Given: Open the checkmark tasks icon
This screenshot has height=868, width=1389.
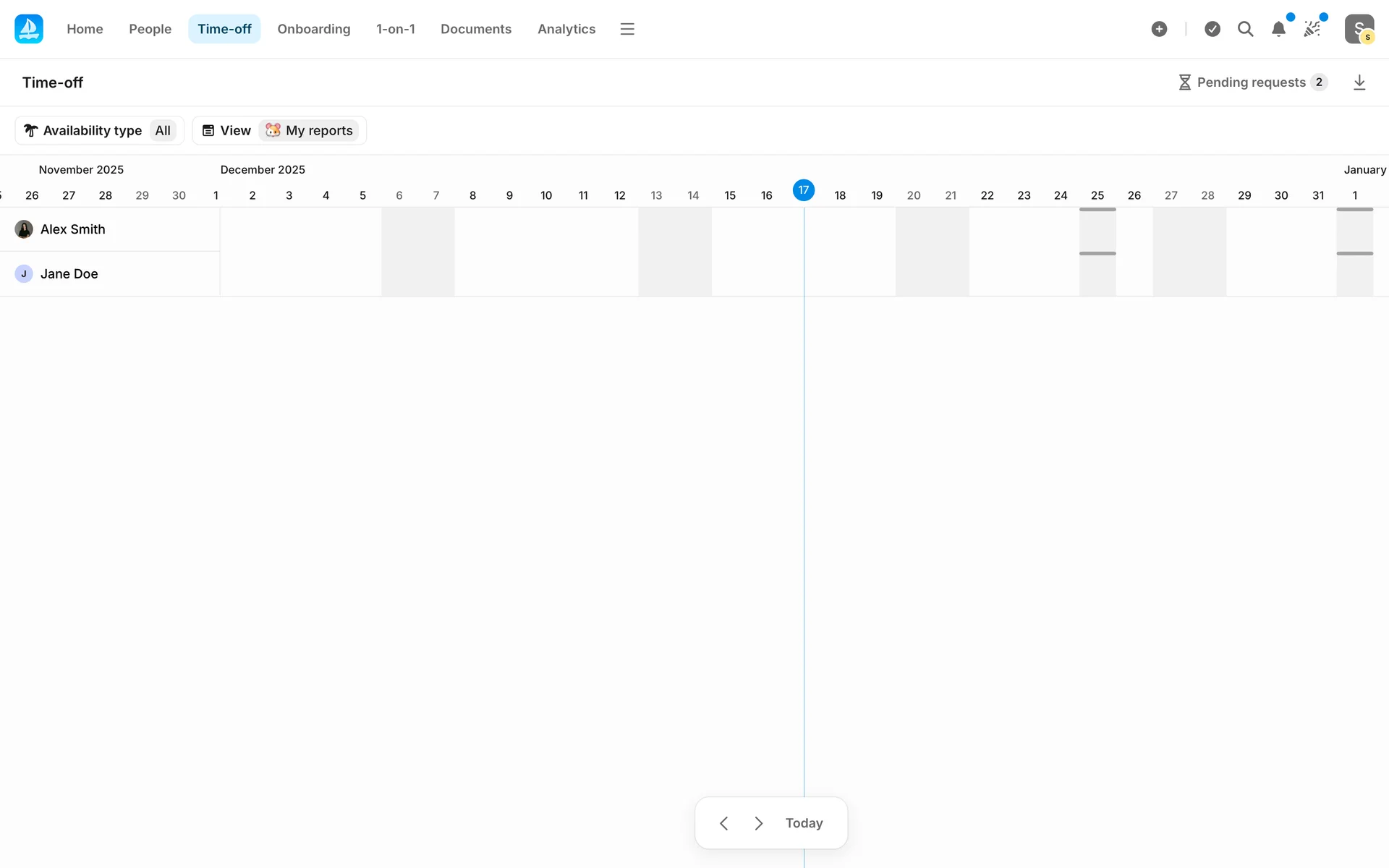Looking at the screenshot, I should [x=1212, y=29].
